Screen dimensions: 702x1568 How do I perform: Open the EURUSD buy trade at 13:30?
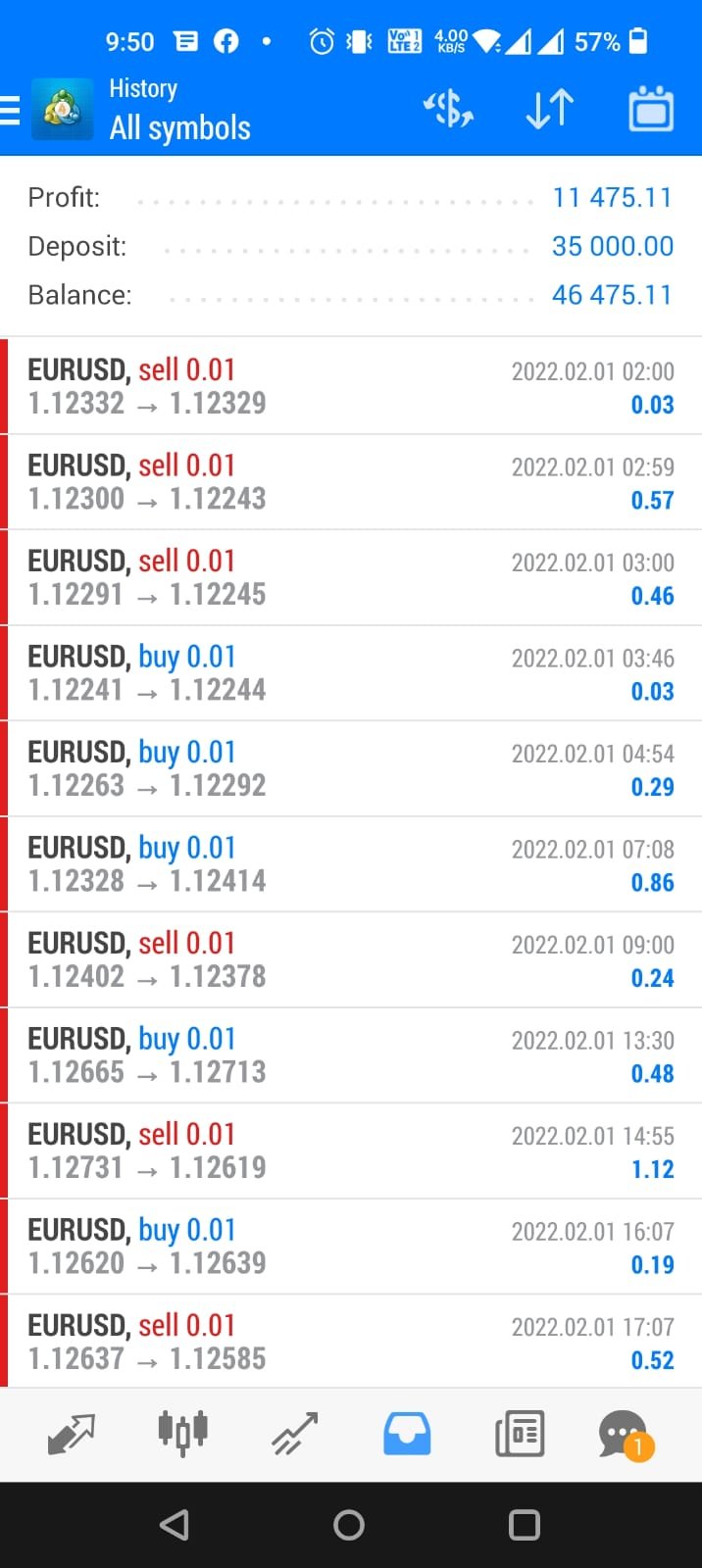(x=351, y=1055)
